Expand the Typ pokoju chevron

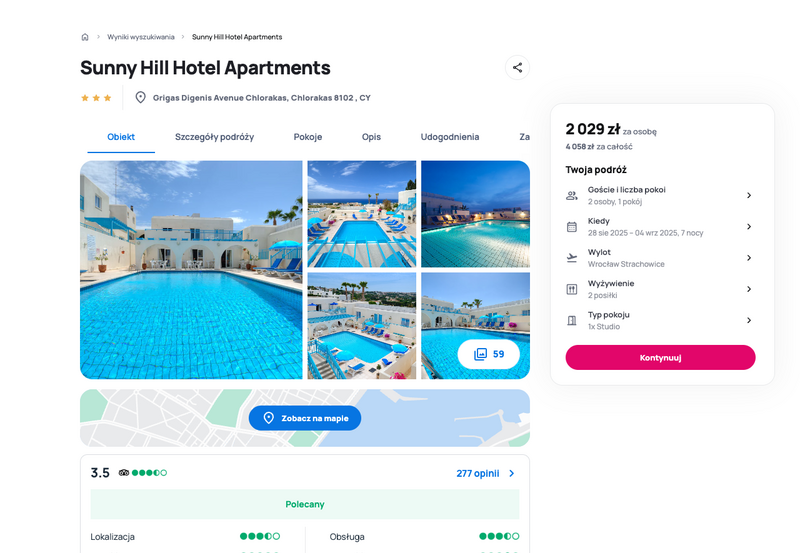click(x=749, y=320)
